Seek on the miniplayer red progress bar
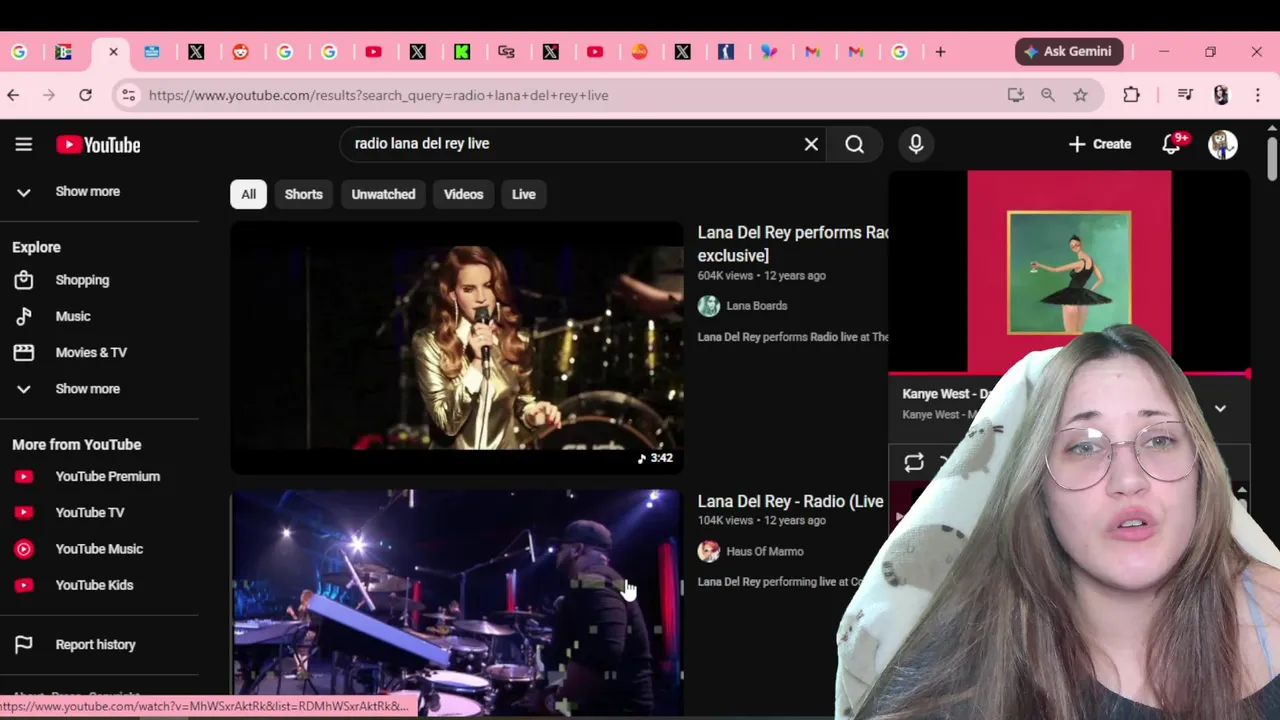1280x720 pixels. coord(1068,373)
